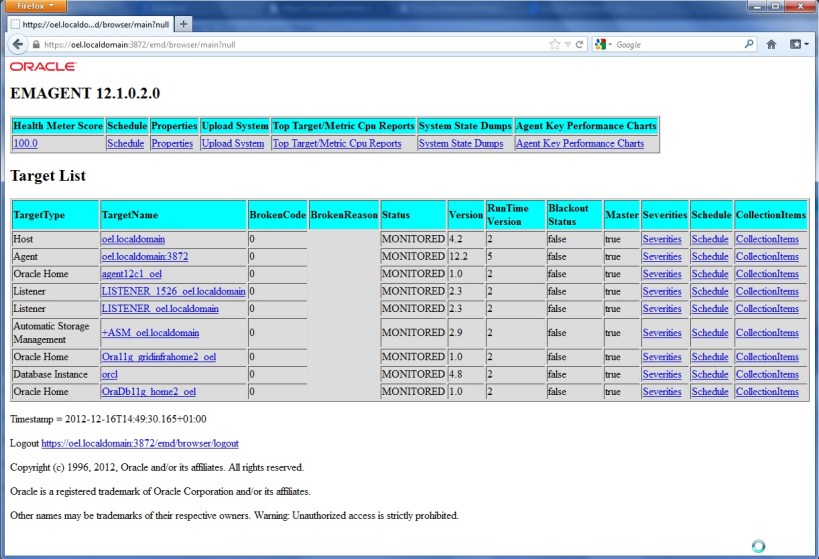Open Schedule for the Host row

pos(710,239)
